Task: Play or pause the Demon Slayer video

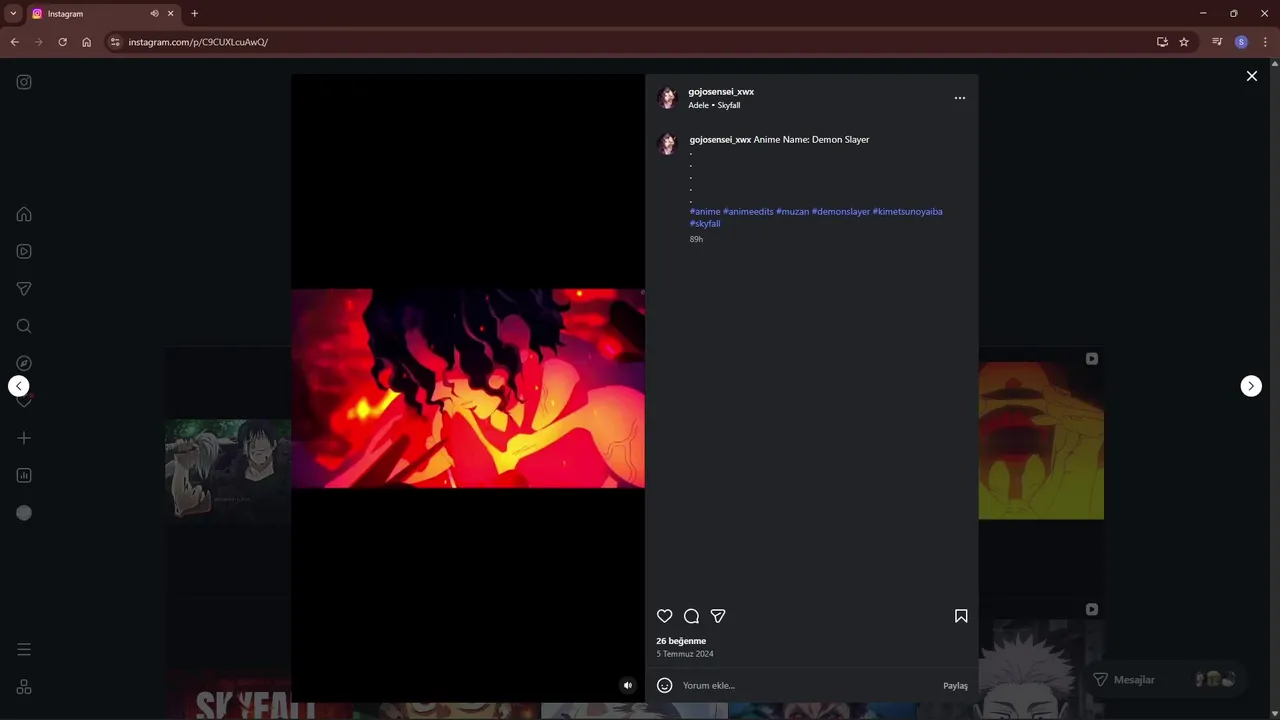Action: tap(468, 388)
